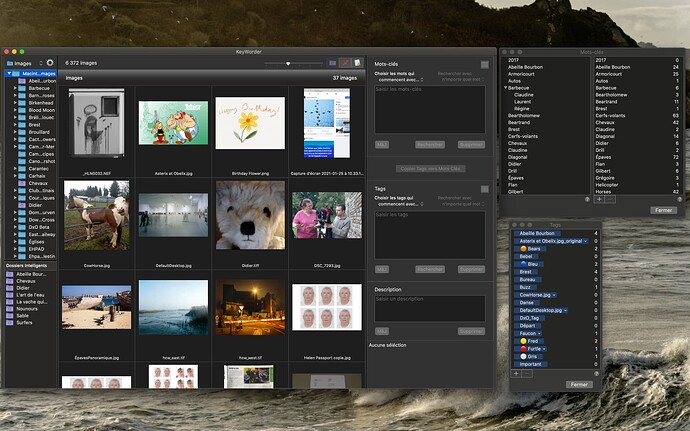Select Claudine under Barbecue keyword
The image size is (690, 431).
(x=524, y=95)
